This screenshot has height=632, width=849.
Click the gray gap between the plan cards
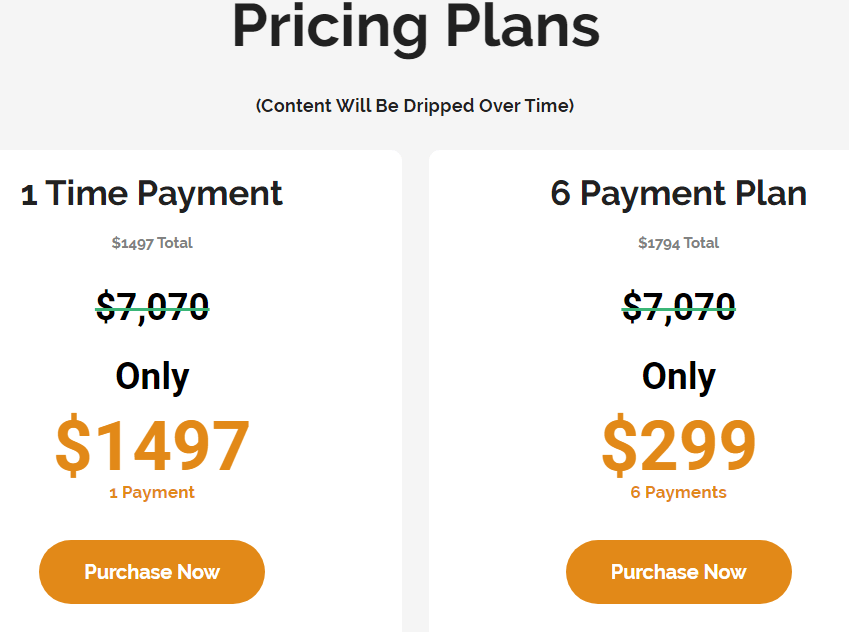coord(415,390)
